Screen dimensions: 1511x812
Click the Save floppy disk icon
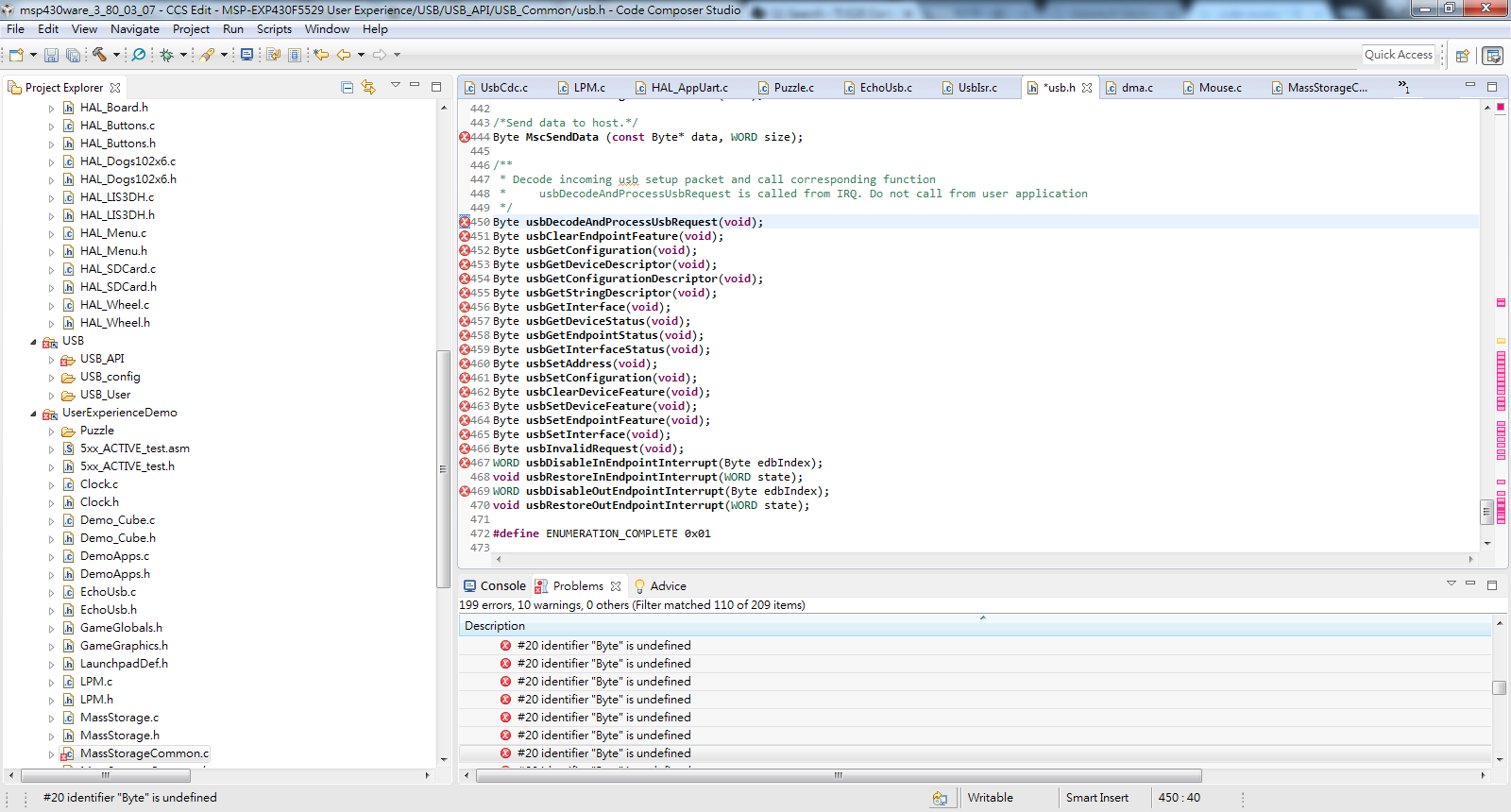(x=51, y=55)
